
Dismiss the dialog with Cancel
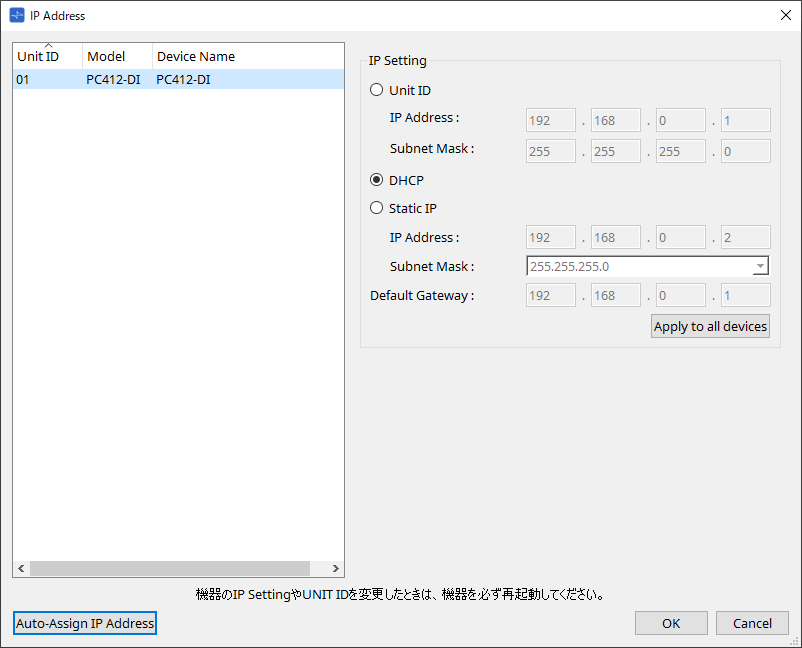click(752, 622)
